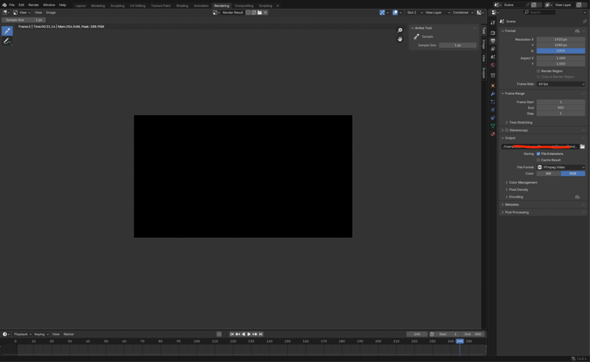590x362 pixels.
Task: Toggle the Render Region checkbox
Action: coord(538,71)
